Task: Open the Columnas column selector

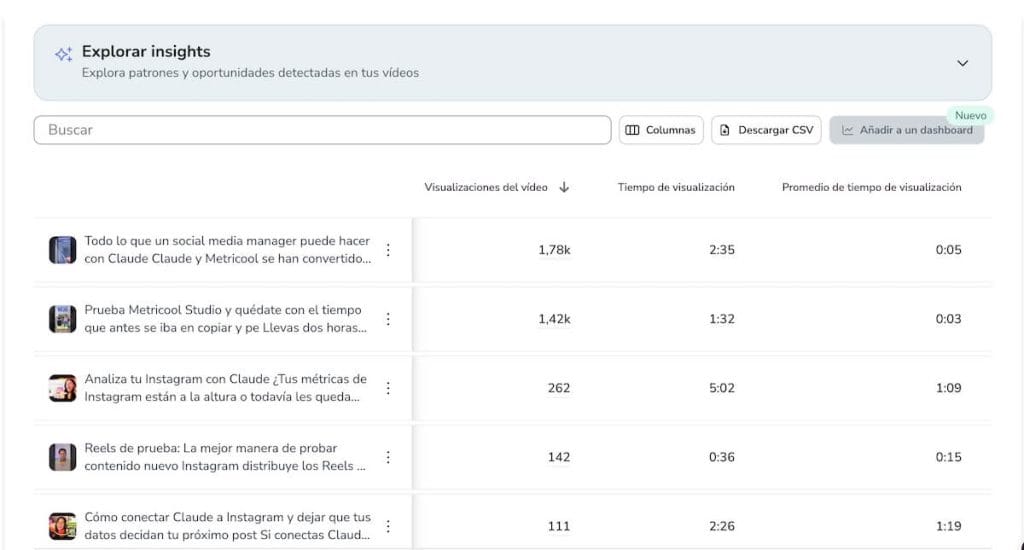Action: pyautogui.click(x=661, y=130)
